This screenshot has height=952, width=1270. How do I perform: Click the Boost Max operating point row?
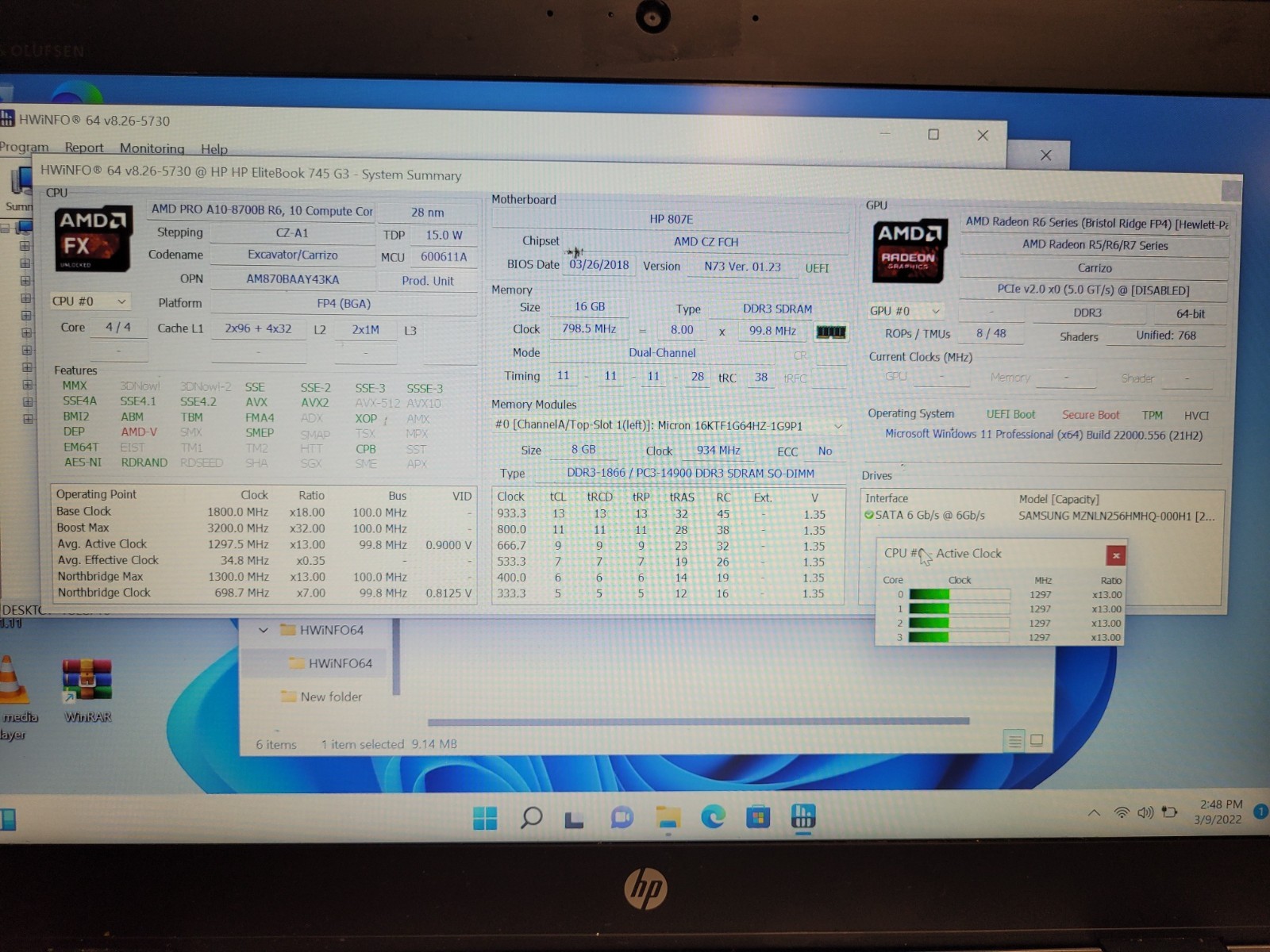click(264, 528)
